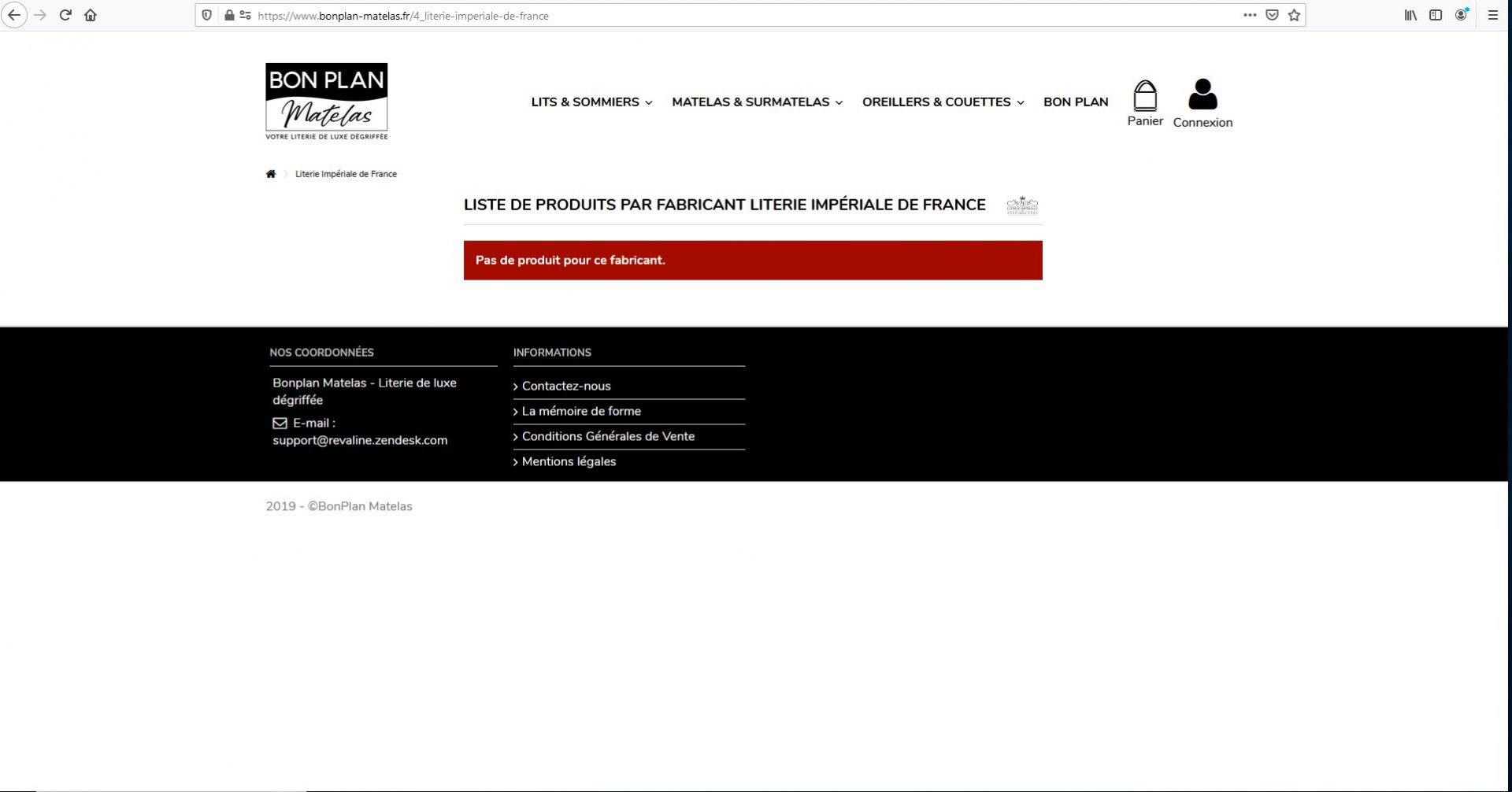Click the Literie Impériale manufacturer logo

pos(1022,205)
